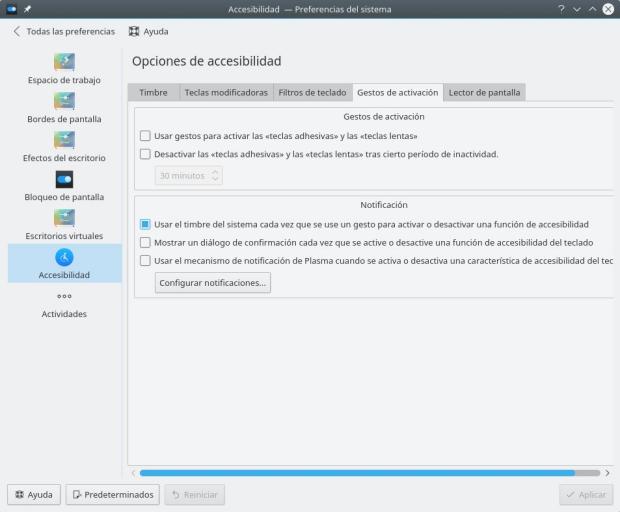Enable confirmation dialog checkbox
620x512 pixels.
tap(145, 242)
